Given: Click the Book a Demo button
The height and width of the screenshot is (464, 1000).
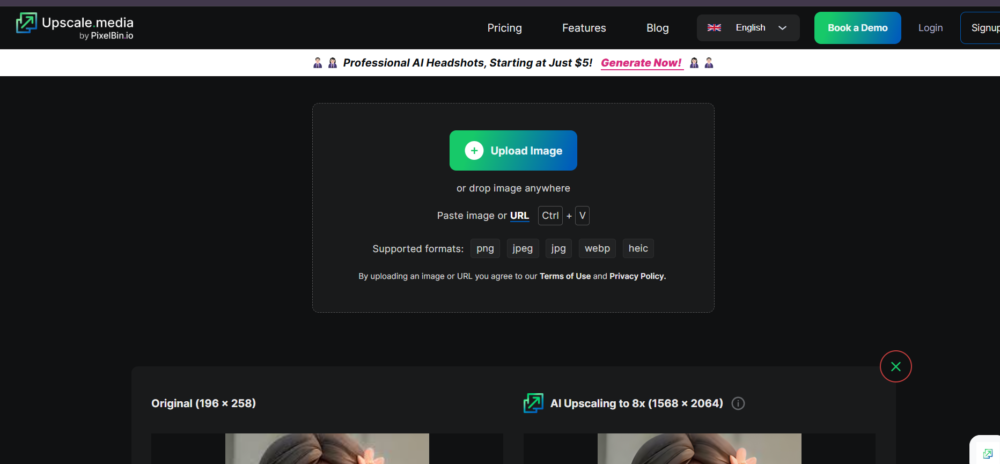Looking at the screenshot, I should pos(857,28).
